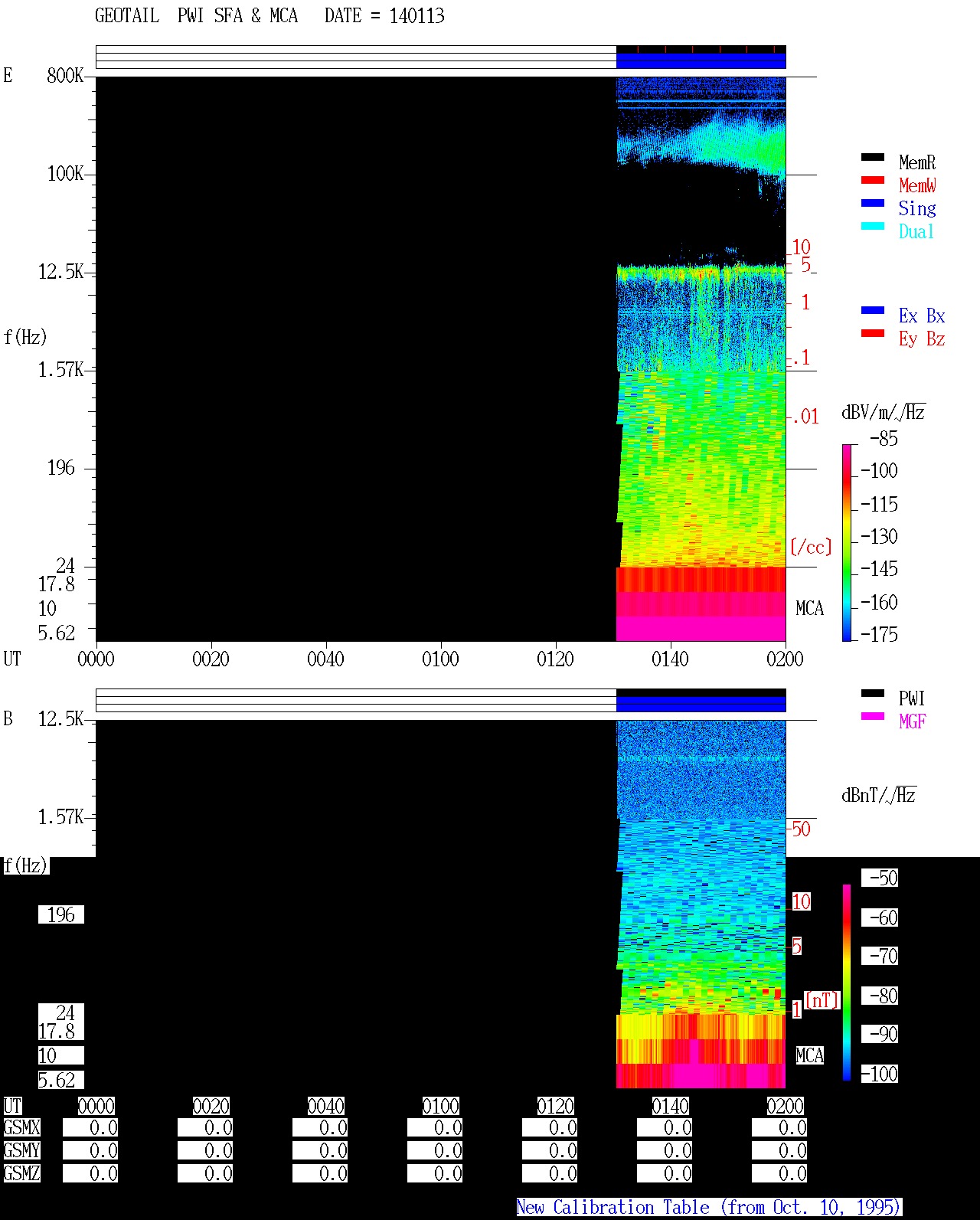Click the magenta MCA band of the E panel
This screenshot has width=980, height=1220.
point(701,629)
